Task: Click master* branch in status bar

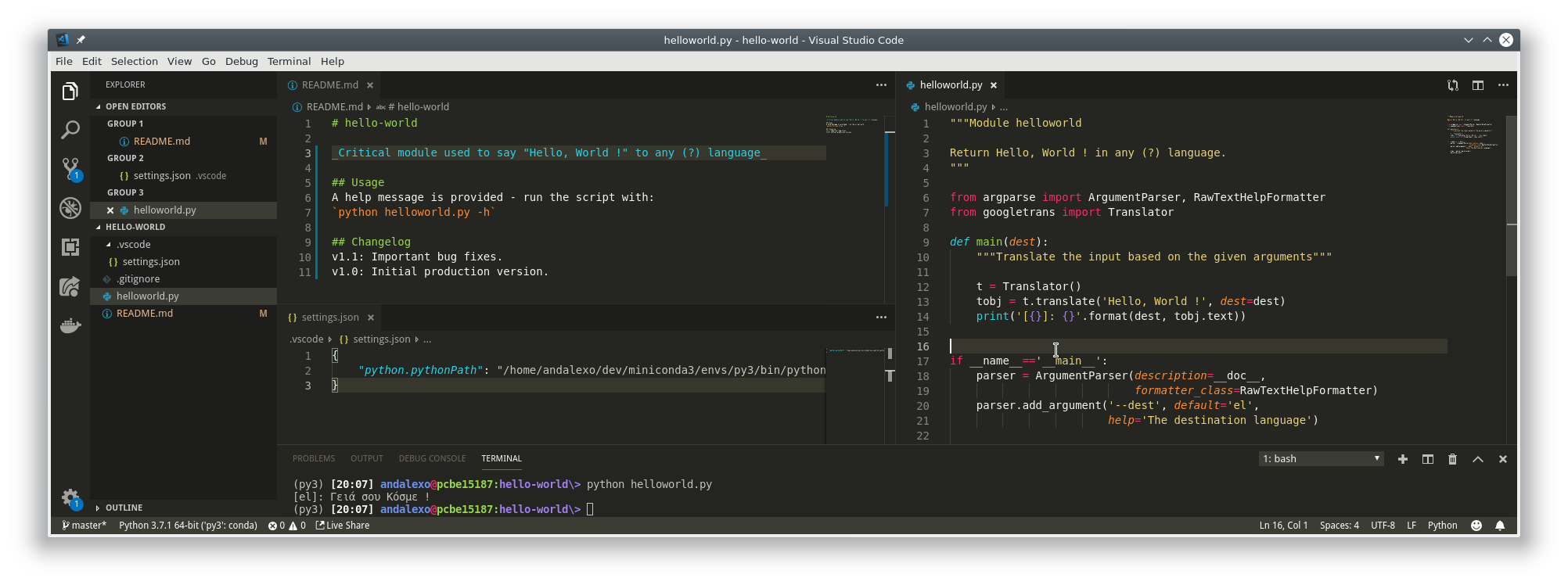Action: 85,526
